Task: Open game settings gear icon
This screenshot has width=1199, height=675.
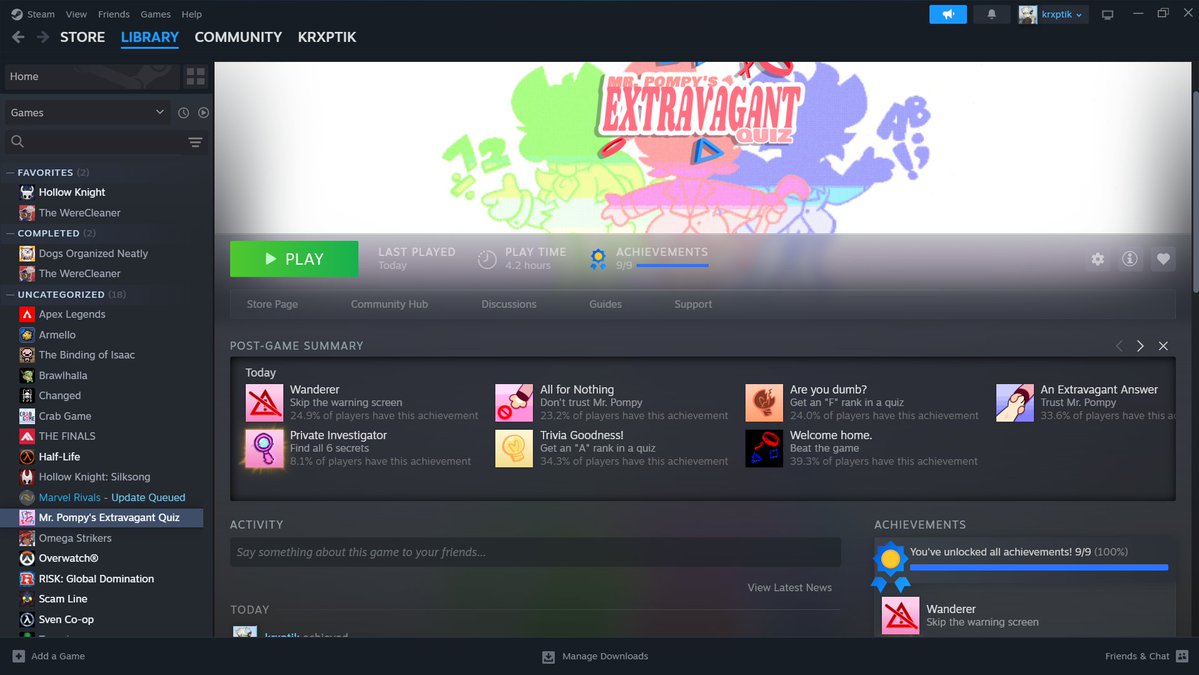Action: coord(1097,259)
